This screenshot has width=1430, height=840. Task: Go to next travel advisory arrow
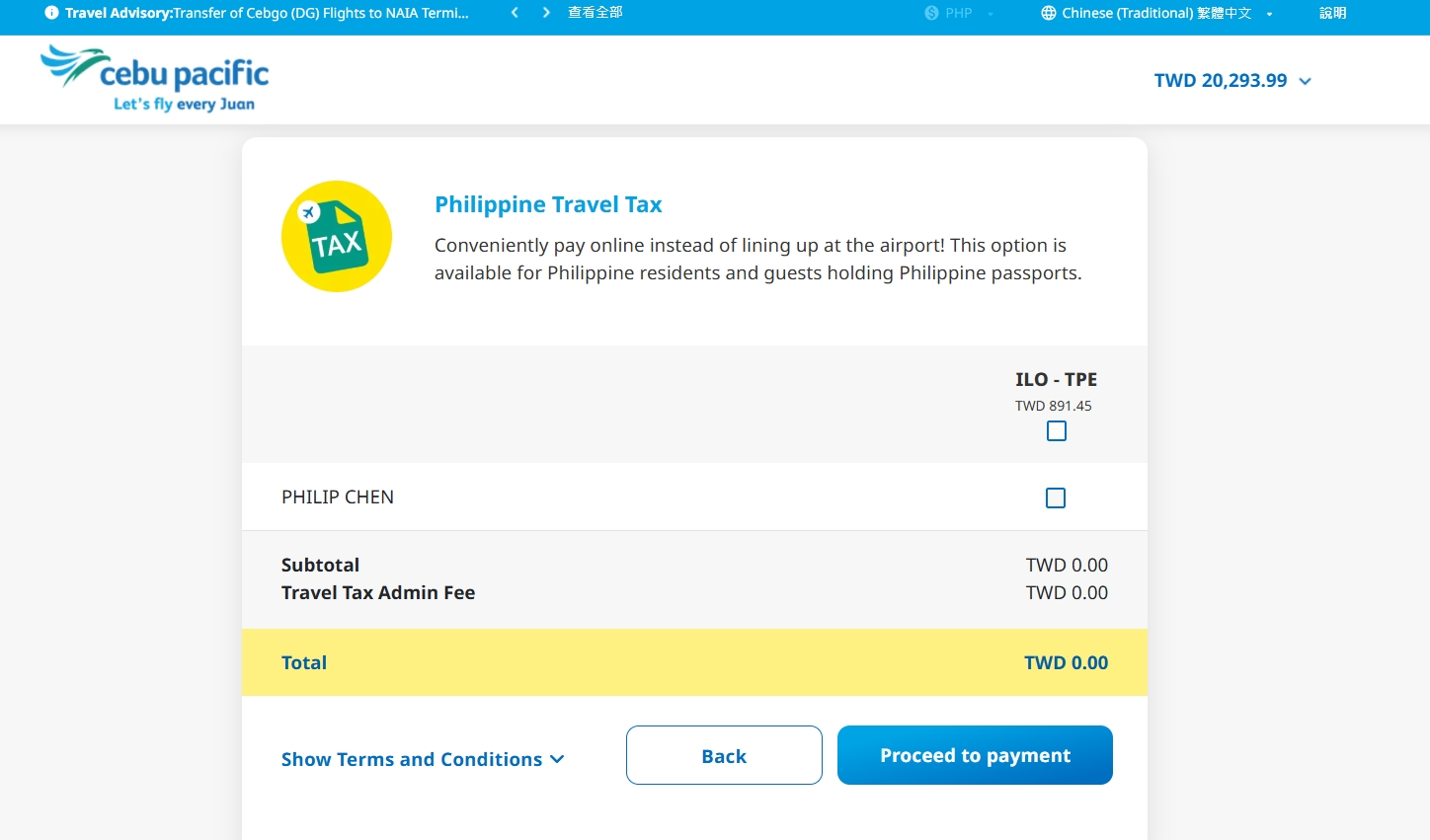tap(546, 13)
